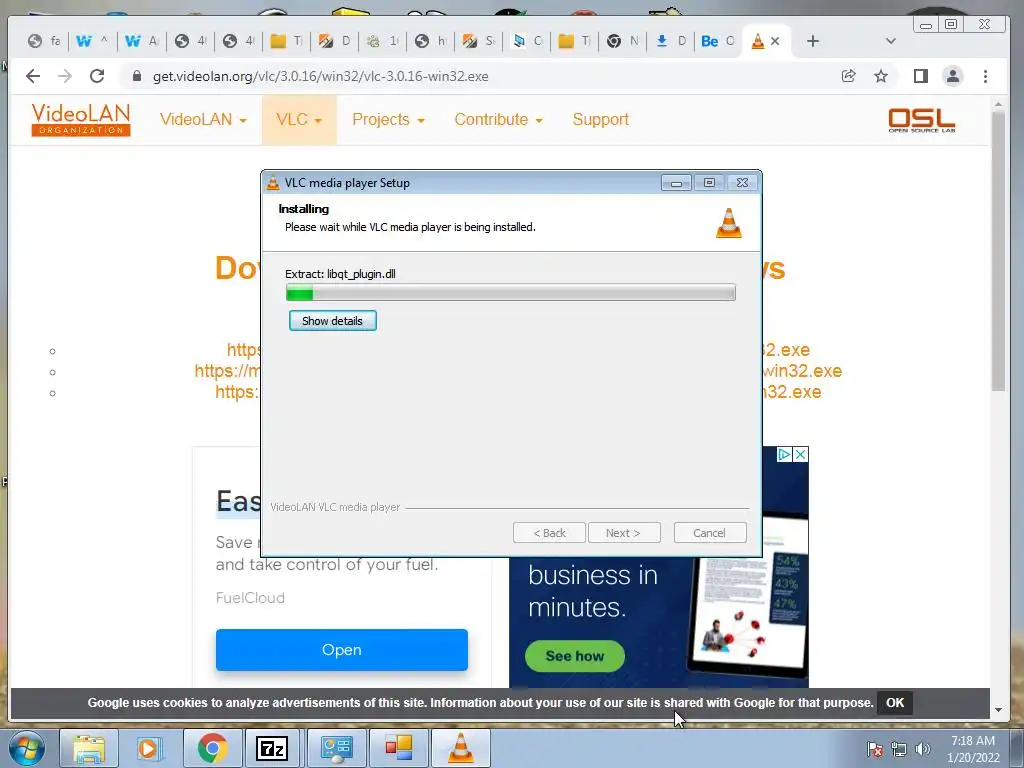Close the active VLC tab
The width and height of the screenshot is (1024, 768).
[775, 41]
